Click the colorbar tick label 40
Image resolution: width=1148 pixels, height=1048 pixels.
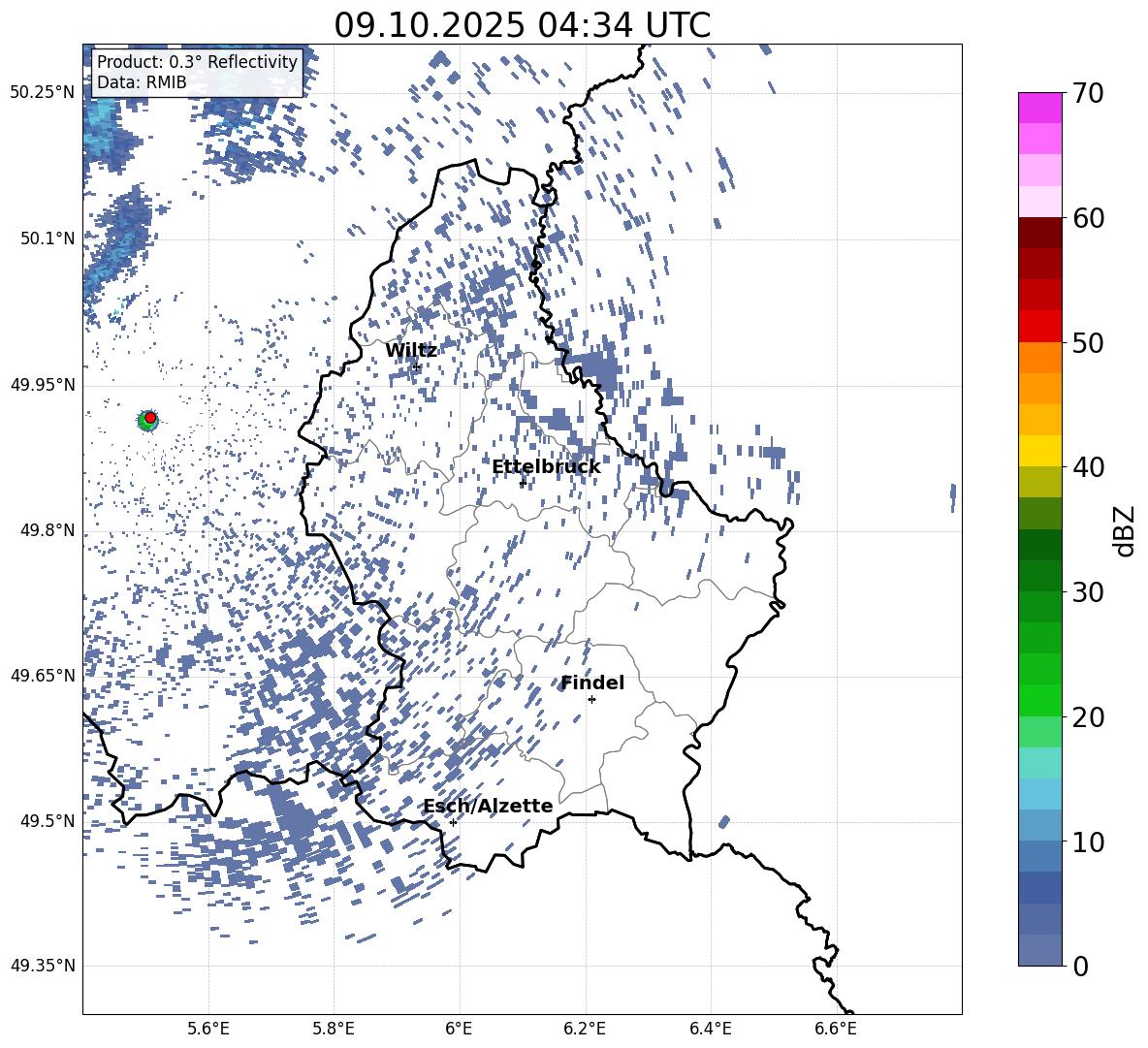click(x=1087, y=467)
